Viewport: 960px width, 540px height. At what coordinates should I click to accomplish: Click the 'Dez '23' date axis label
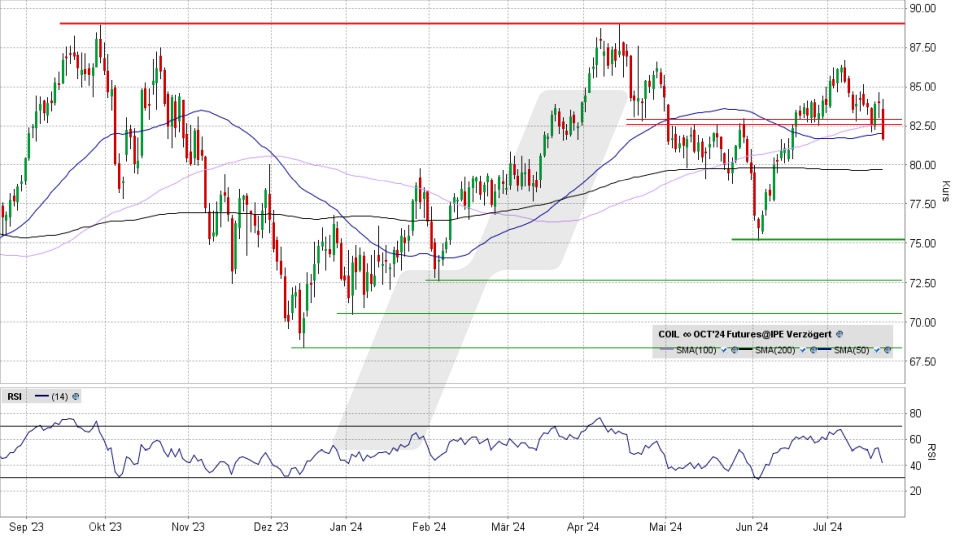(271, 527)
